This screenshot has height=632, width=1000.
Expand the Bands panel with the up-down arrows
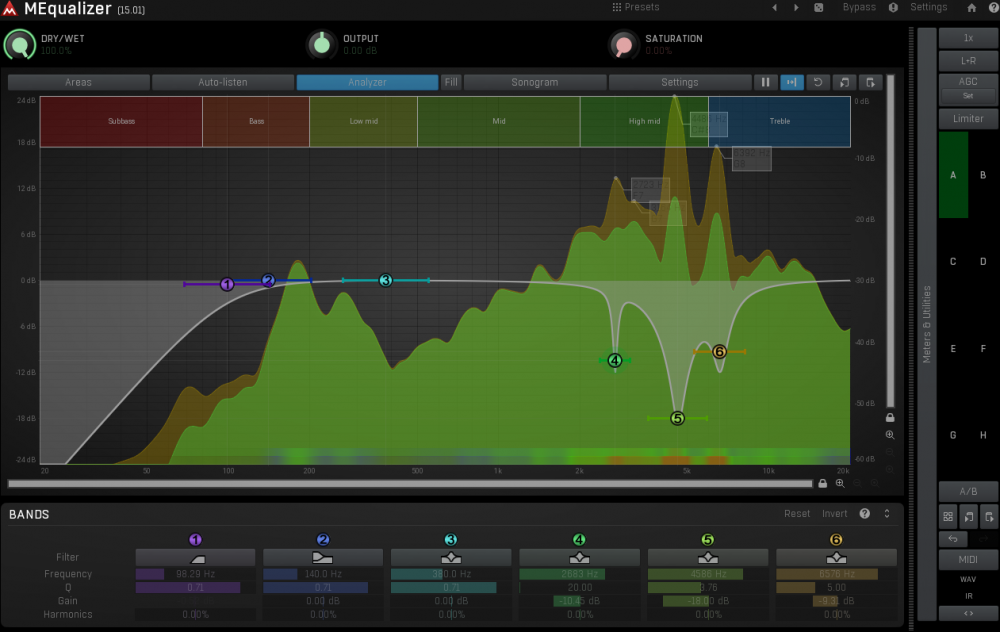coord(886,513)
